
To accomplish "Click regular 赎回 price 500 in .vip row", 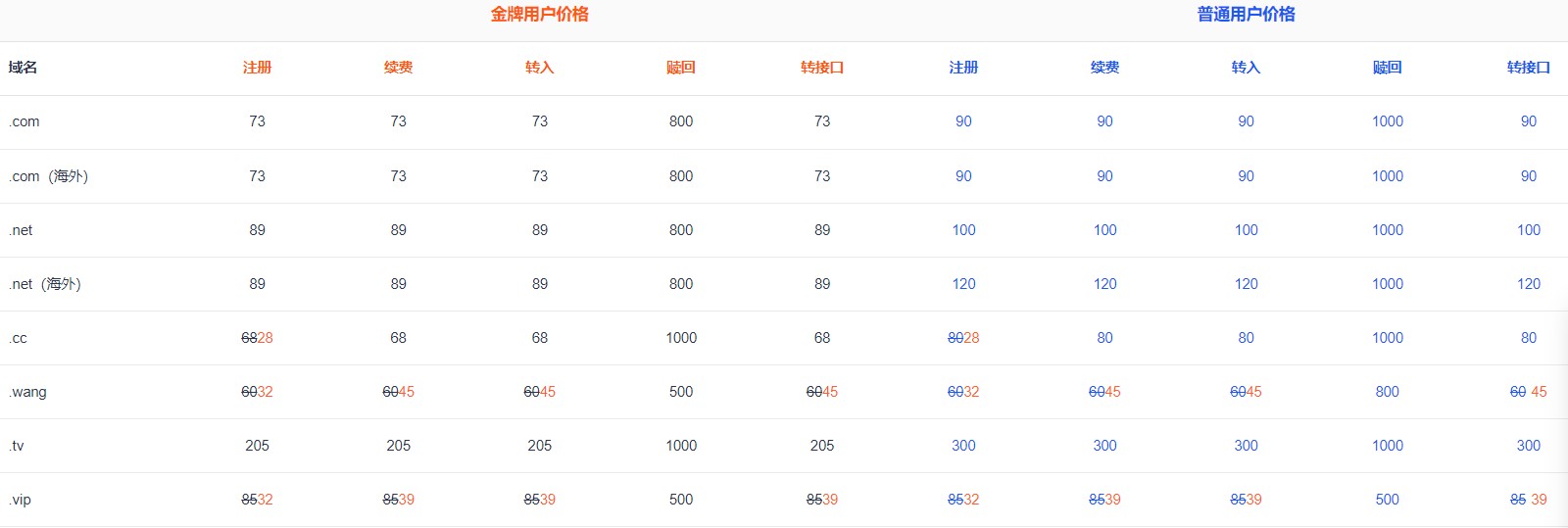I will click(x=1387, y=500).
